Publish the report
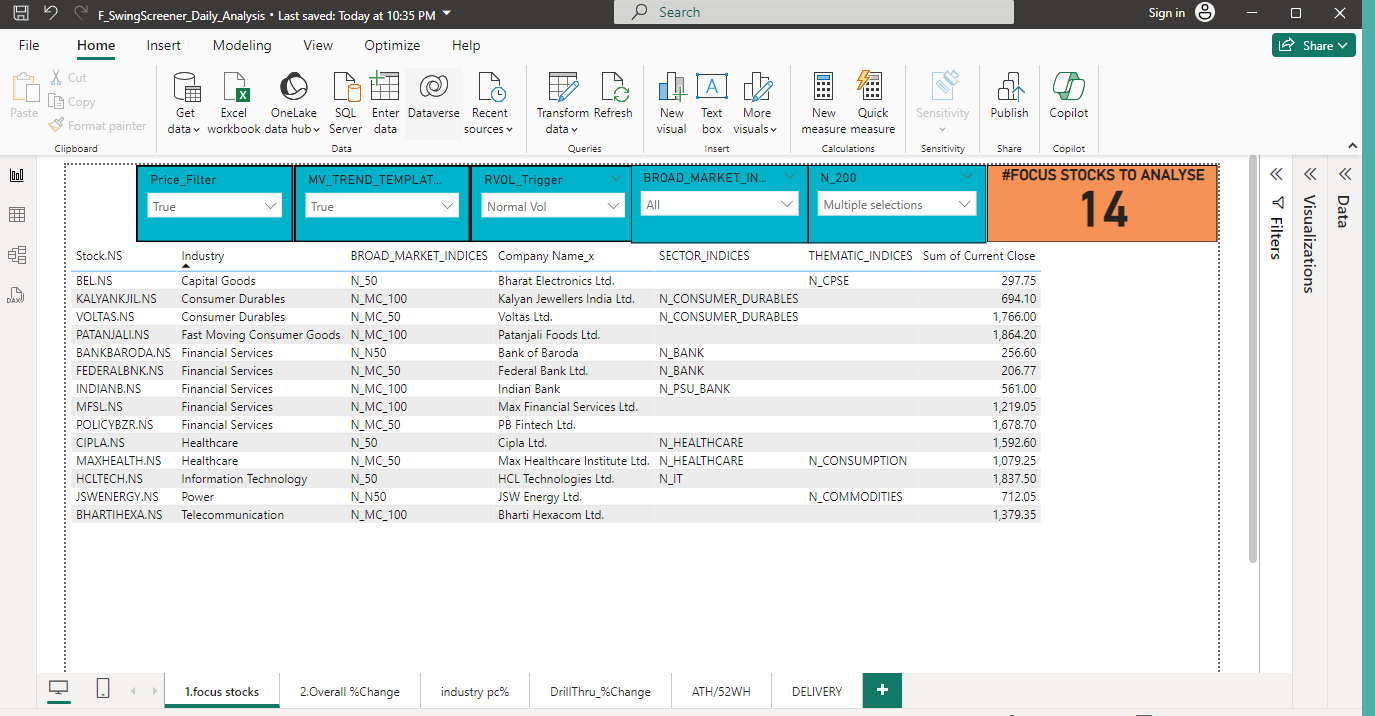 click(x=1009, y=97)
